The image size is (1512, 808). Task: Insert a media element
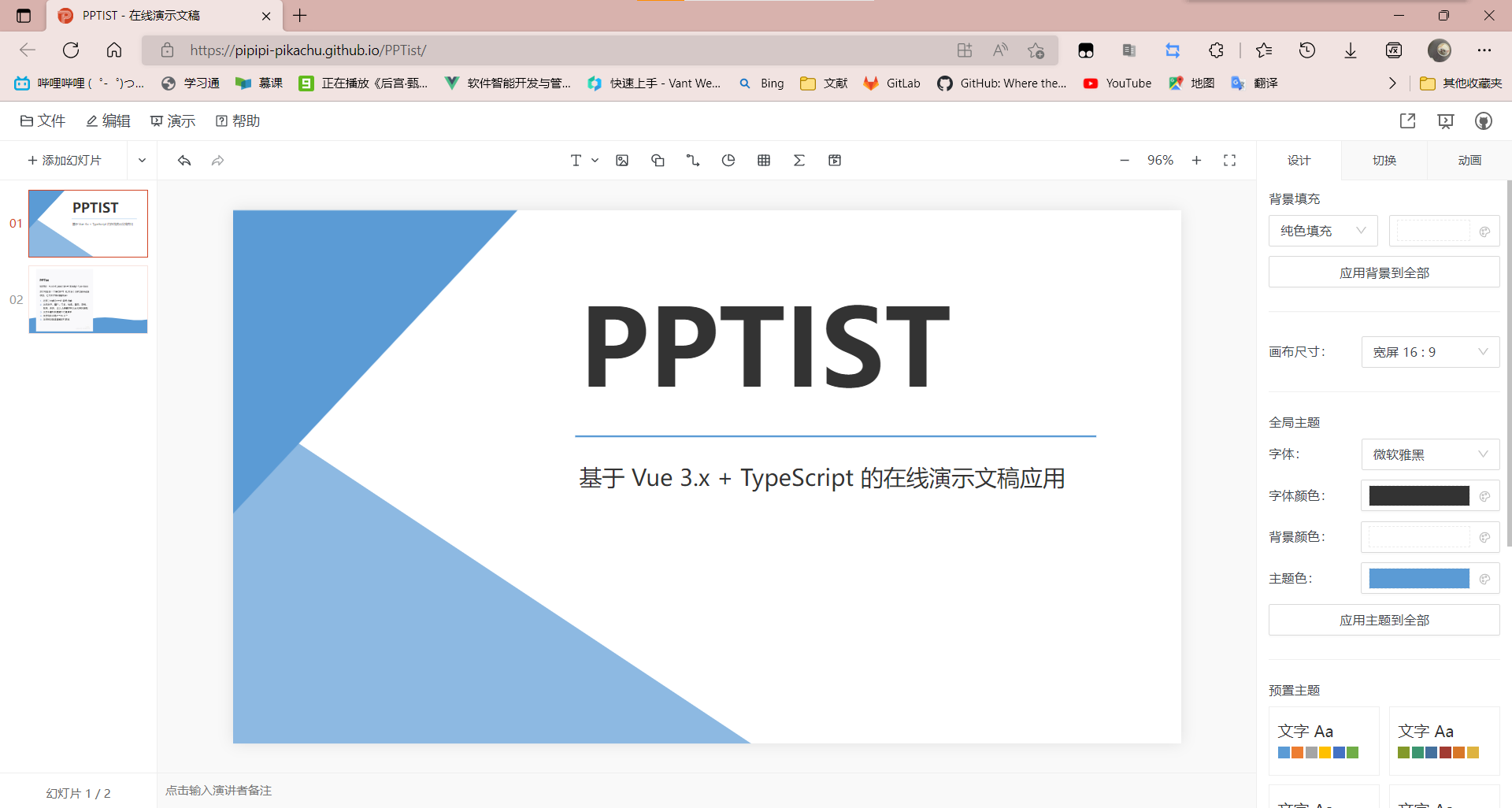tap(834, 160)
